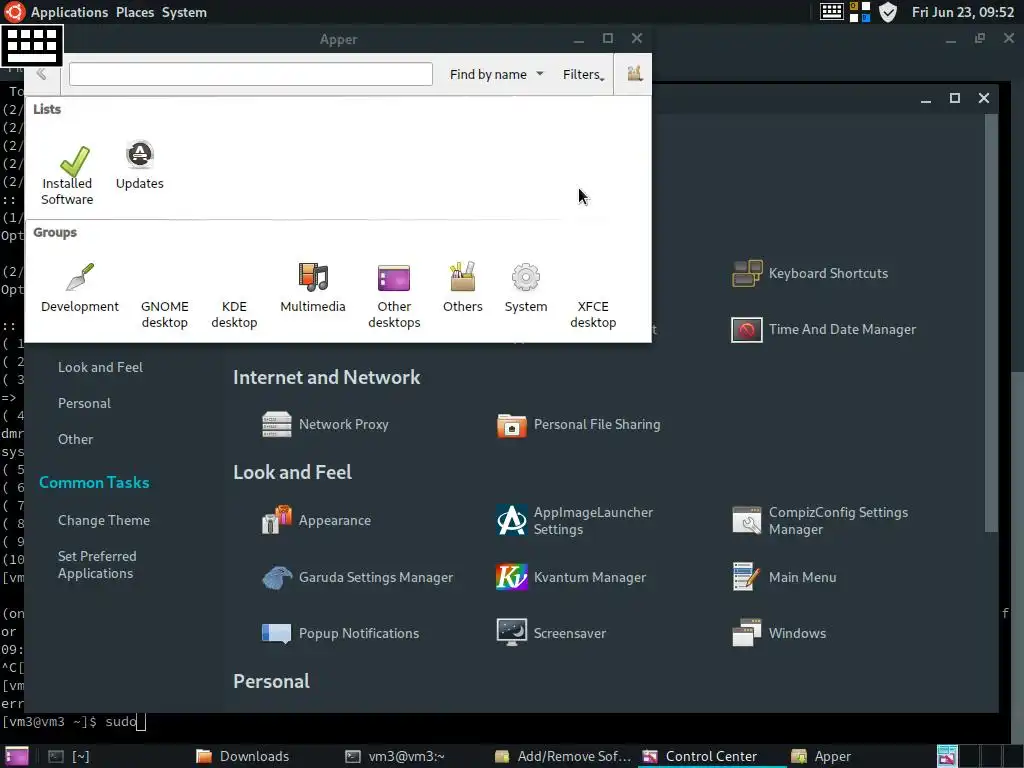Click the shield tray icon
Image resolution: width=1024 pixels, height=768 pixels.
tap(888, 12)
